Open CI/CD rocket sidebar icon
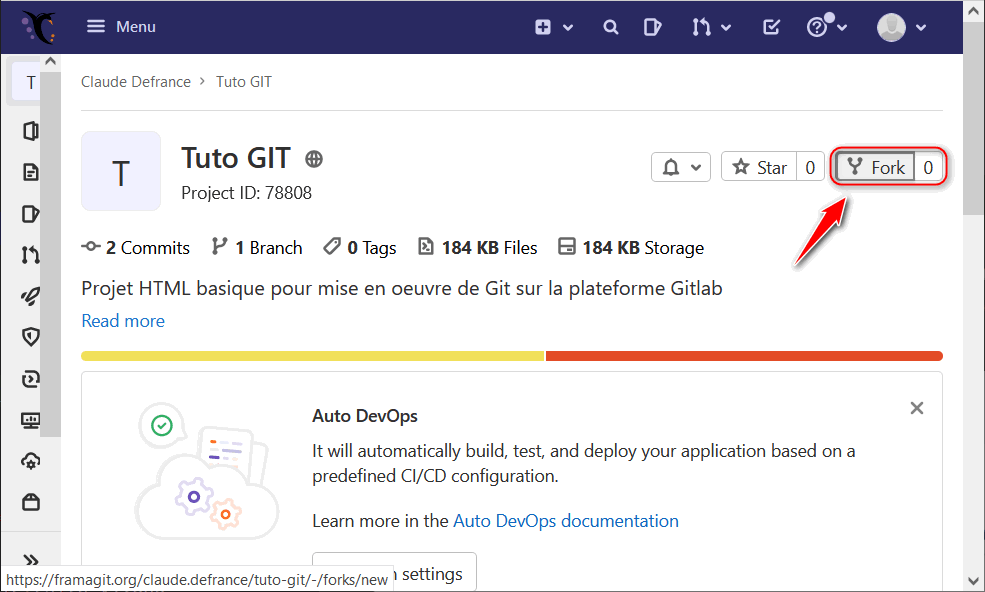 tap(30, 296)
